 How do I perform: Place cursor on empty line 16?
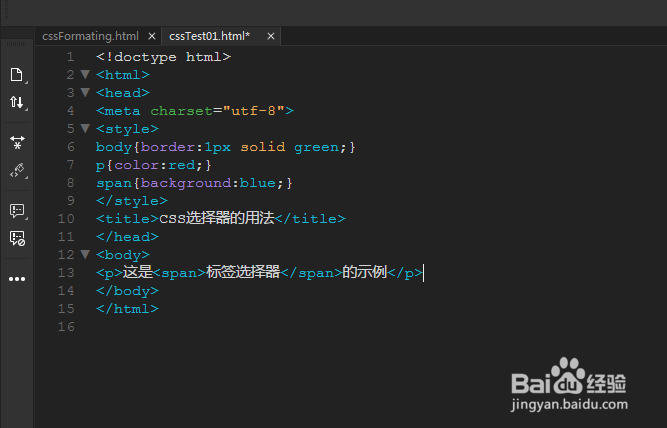coord(200,327)
